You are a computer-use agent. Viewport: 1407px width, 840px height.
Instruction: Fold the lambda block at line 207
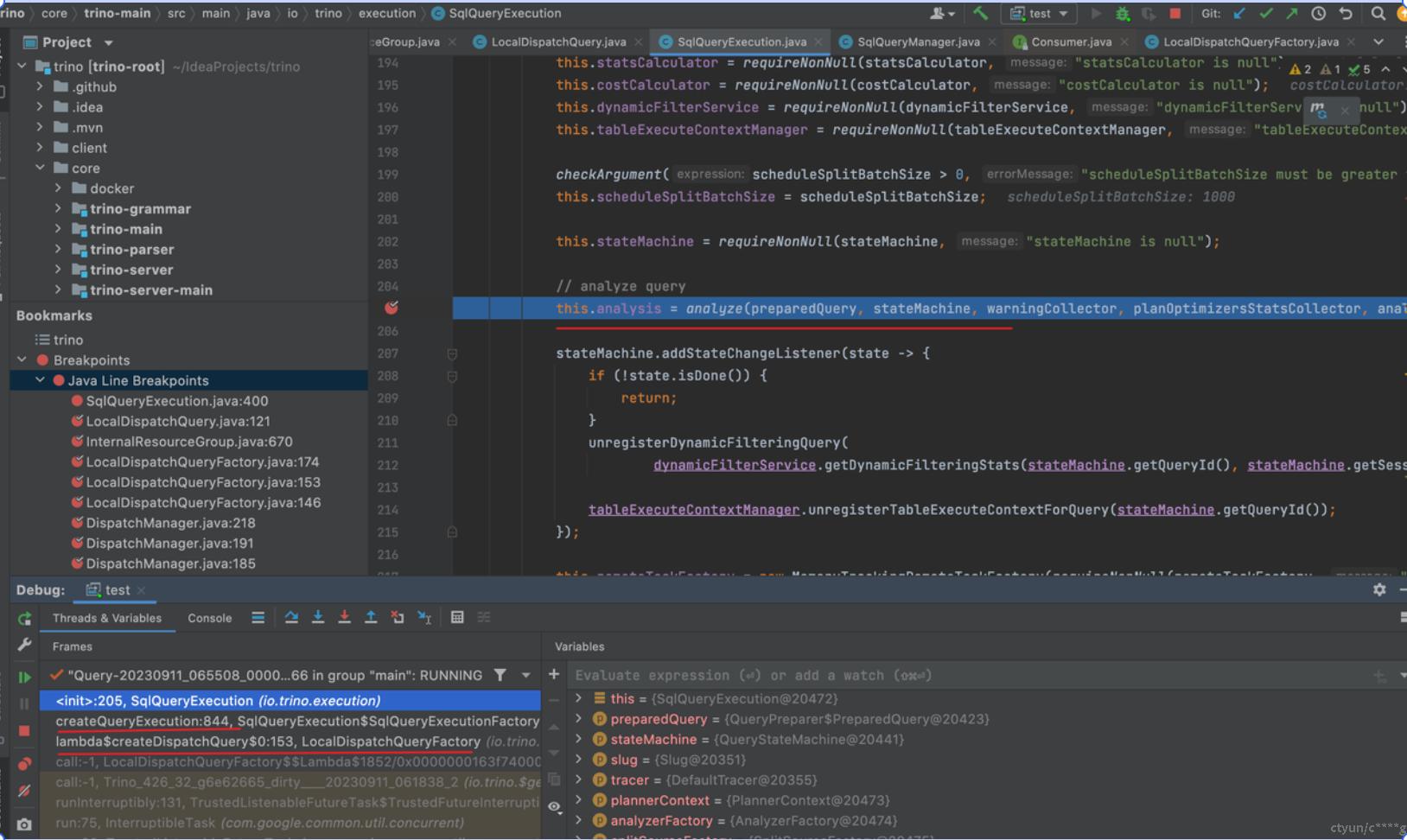pos(452,353)
